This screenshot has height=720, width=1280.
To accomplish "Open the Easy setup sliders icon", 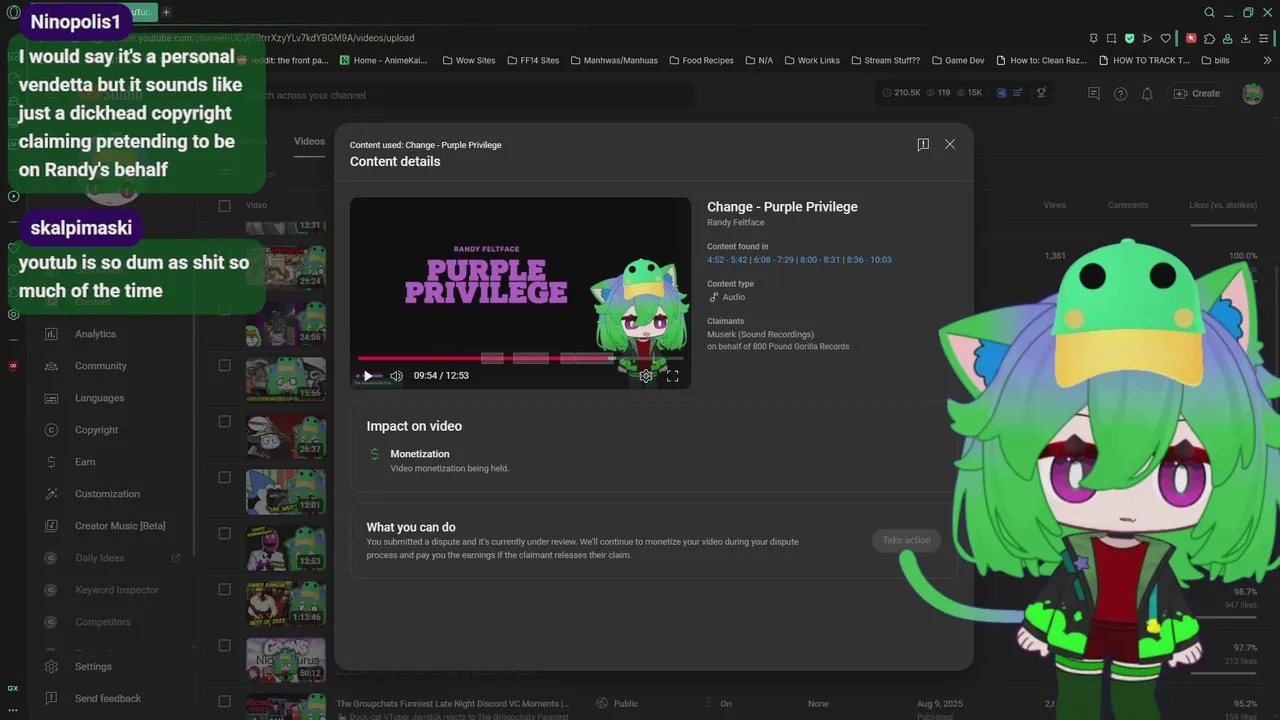I will [x=1263, y=38].
